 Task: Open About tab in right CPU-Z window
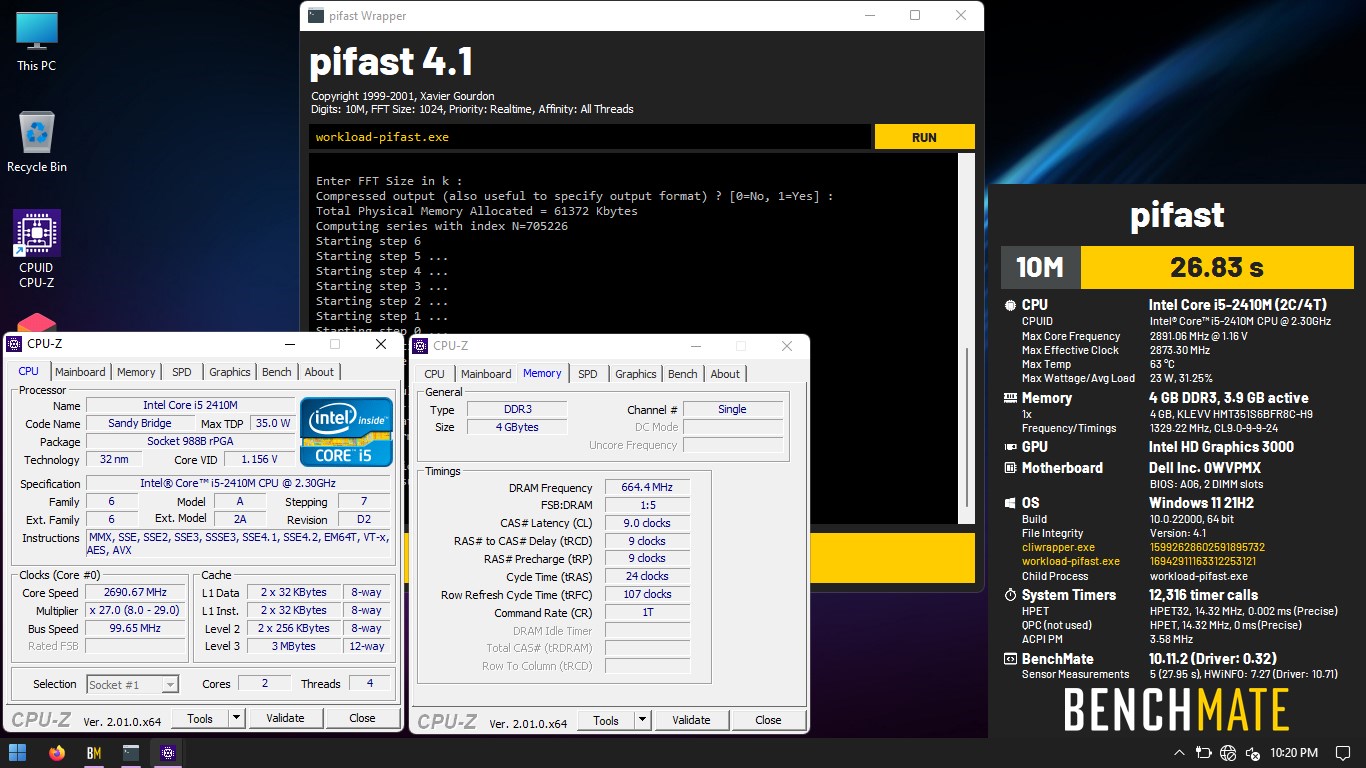coord(725,374)
